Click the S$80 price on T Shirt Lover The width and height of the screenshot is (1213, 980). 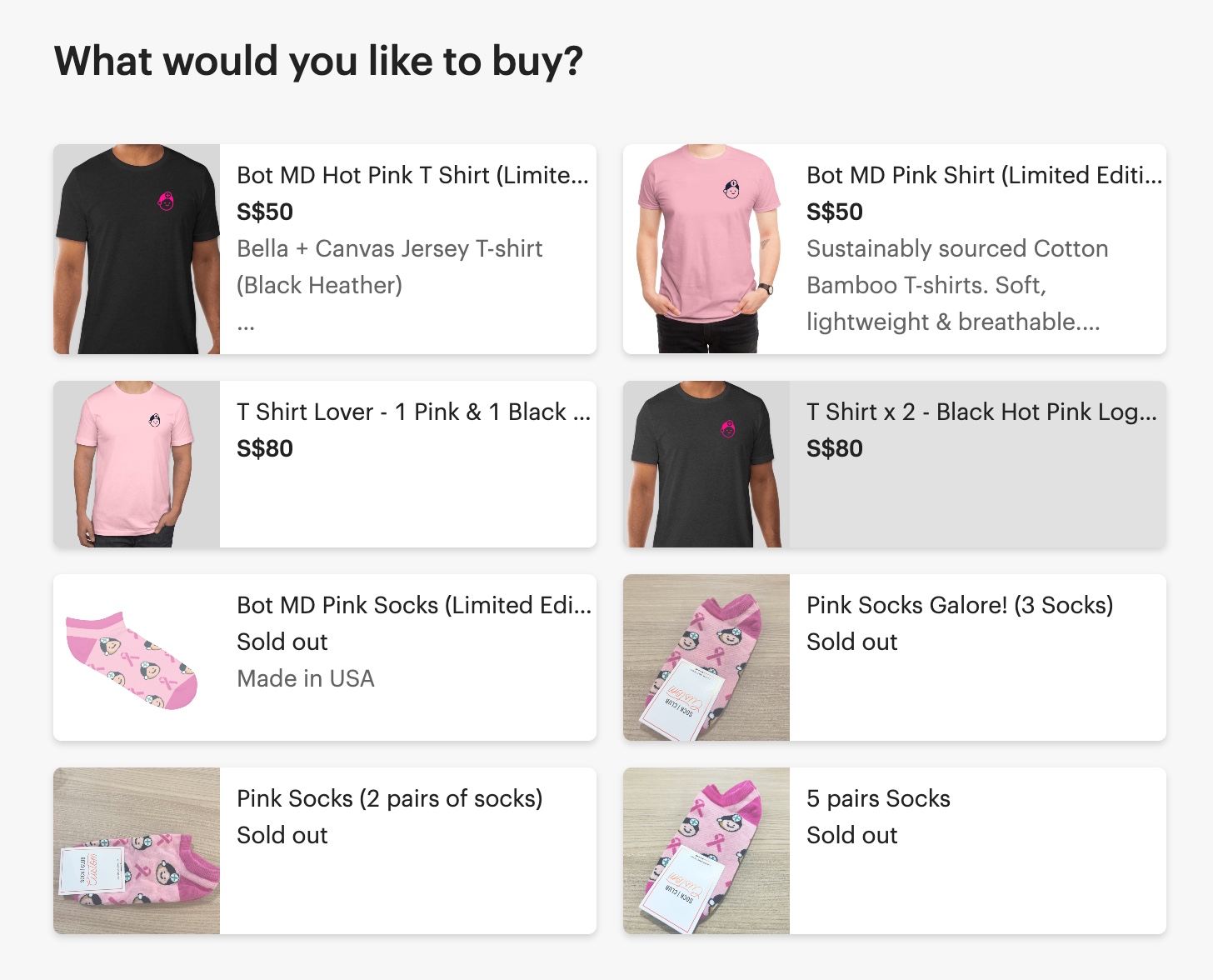click(x=265, y=448)
